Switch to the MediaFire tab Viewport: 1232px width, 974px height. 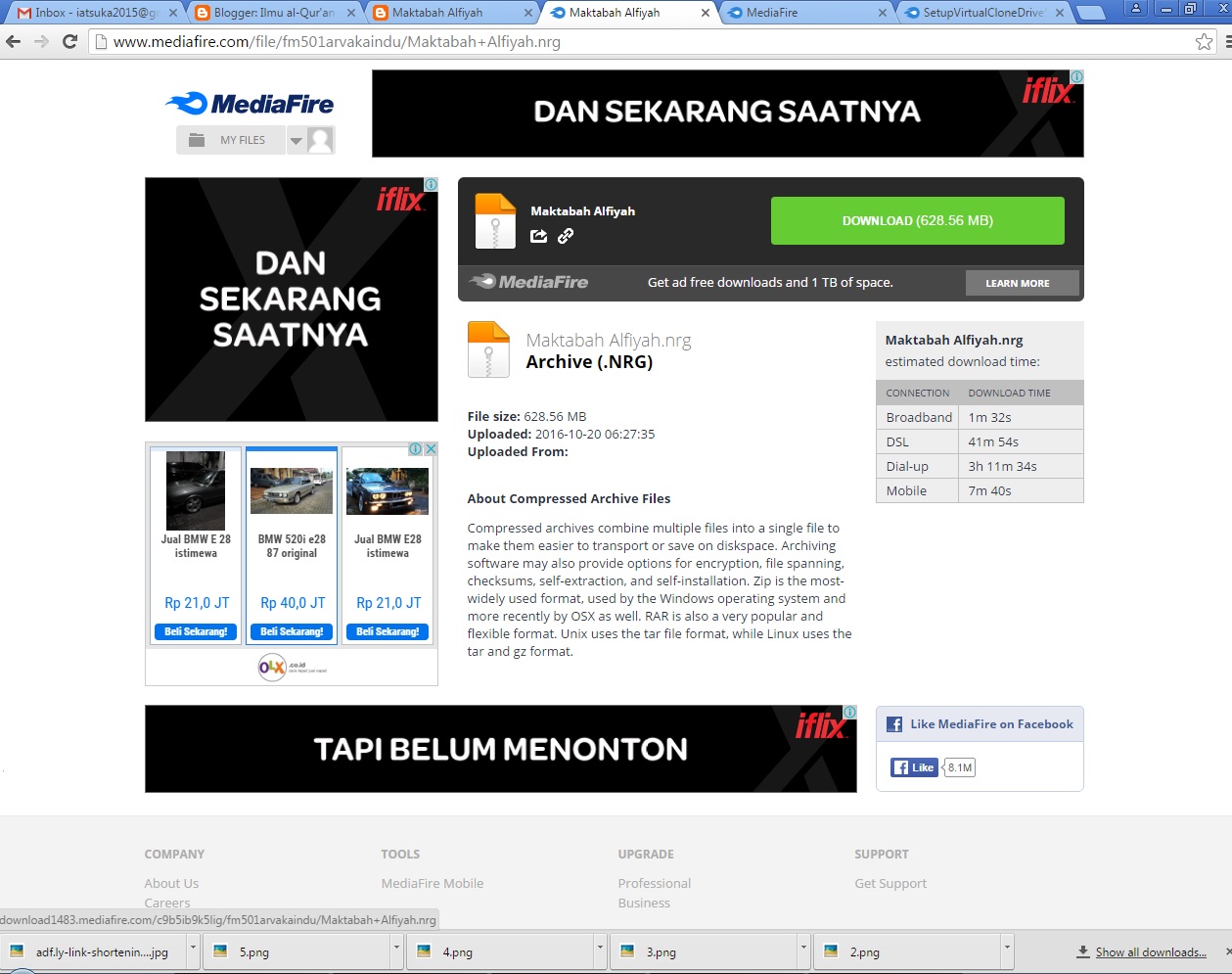tap(804, 13)
